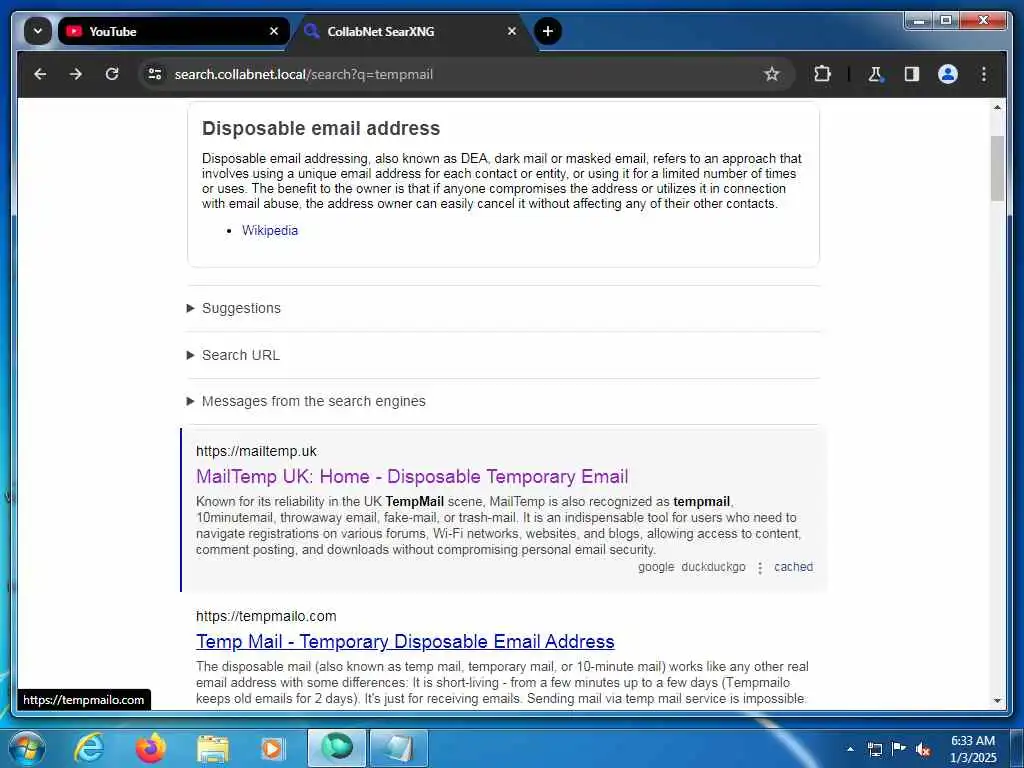
Task: Click the https://mailtemp.uk URL text
Action: [x=256, y=451]
